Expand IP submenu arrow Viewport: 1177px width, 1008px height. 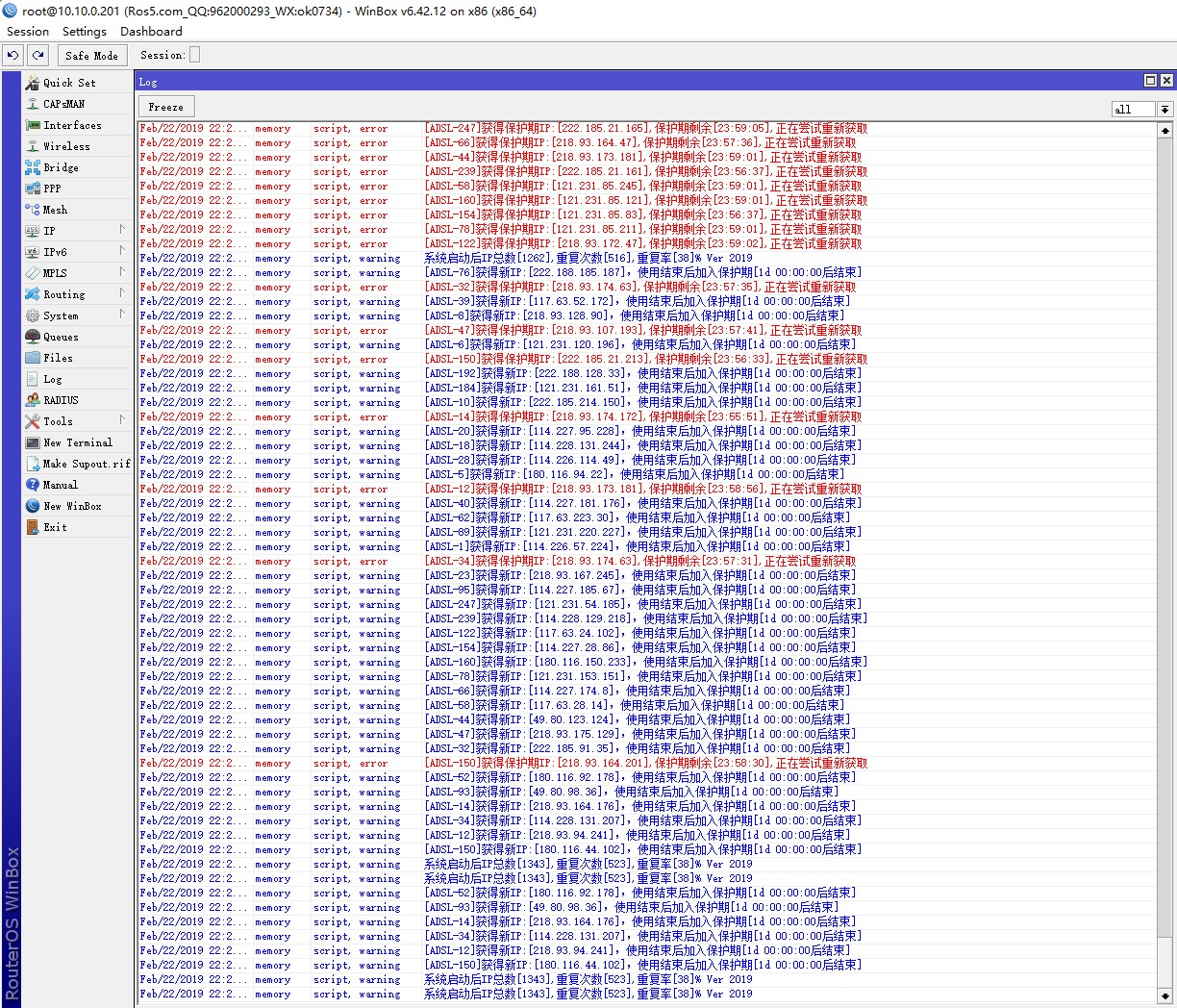coord(122,230)
